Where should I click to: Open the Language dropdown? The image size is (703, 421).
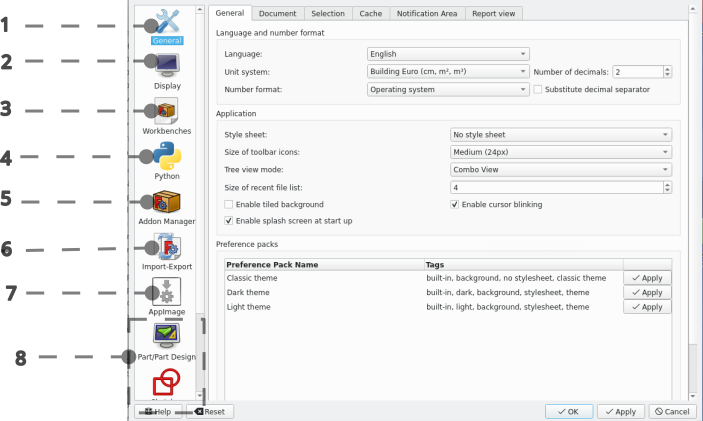click(447, 54)
